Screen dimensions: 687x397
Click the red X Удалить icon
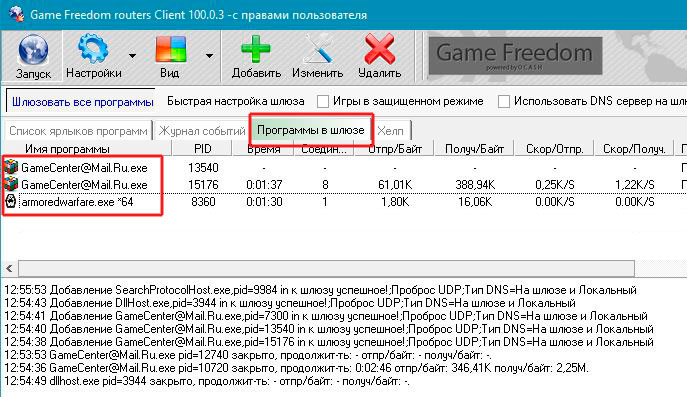[379, 49]
